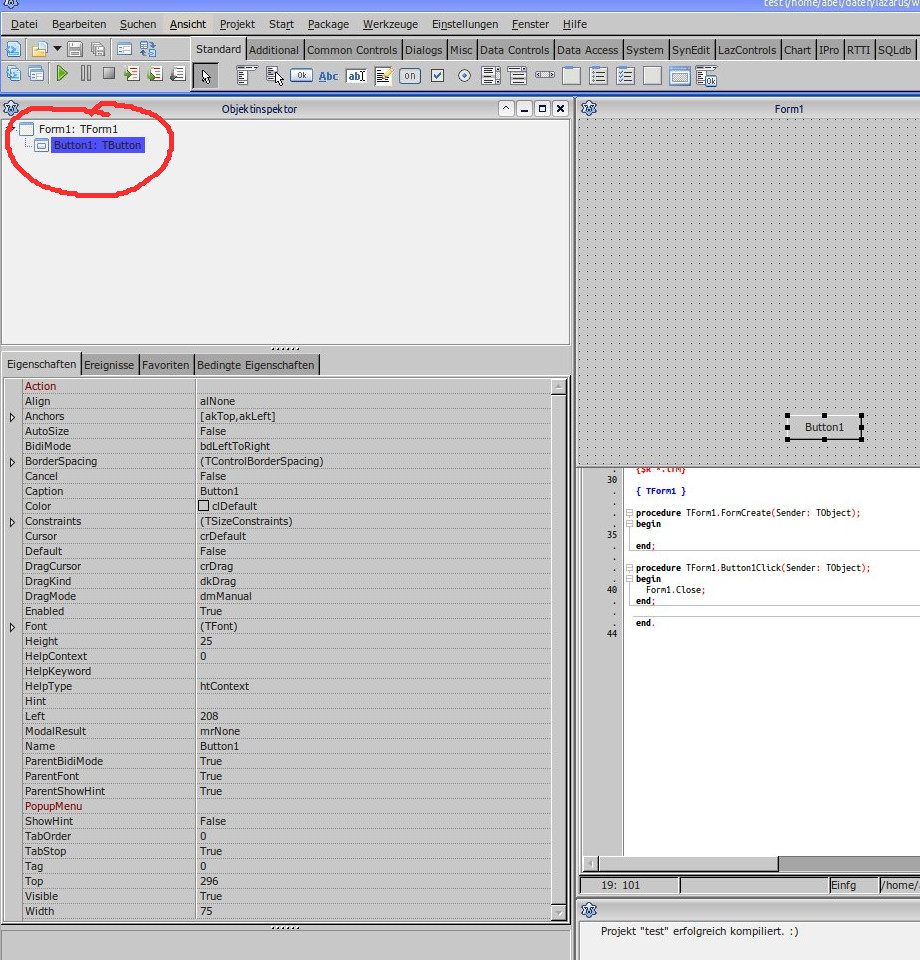Select the TLabel 'Abc' palette component
Viewport: 920px width, 960px height.
pyautogui.click(x=328, y=75)
